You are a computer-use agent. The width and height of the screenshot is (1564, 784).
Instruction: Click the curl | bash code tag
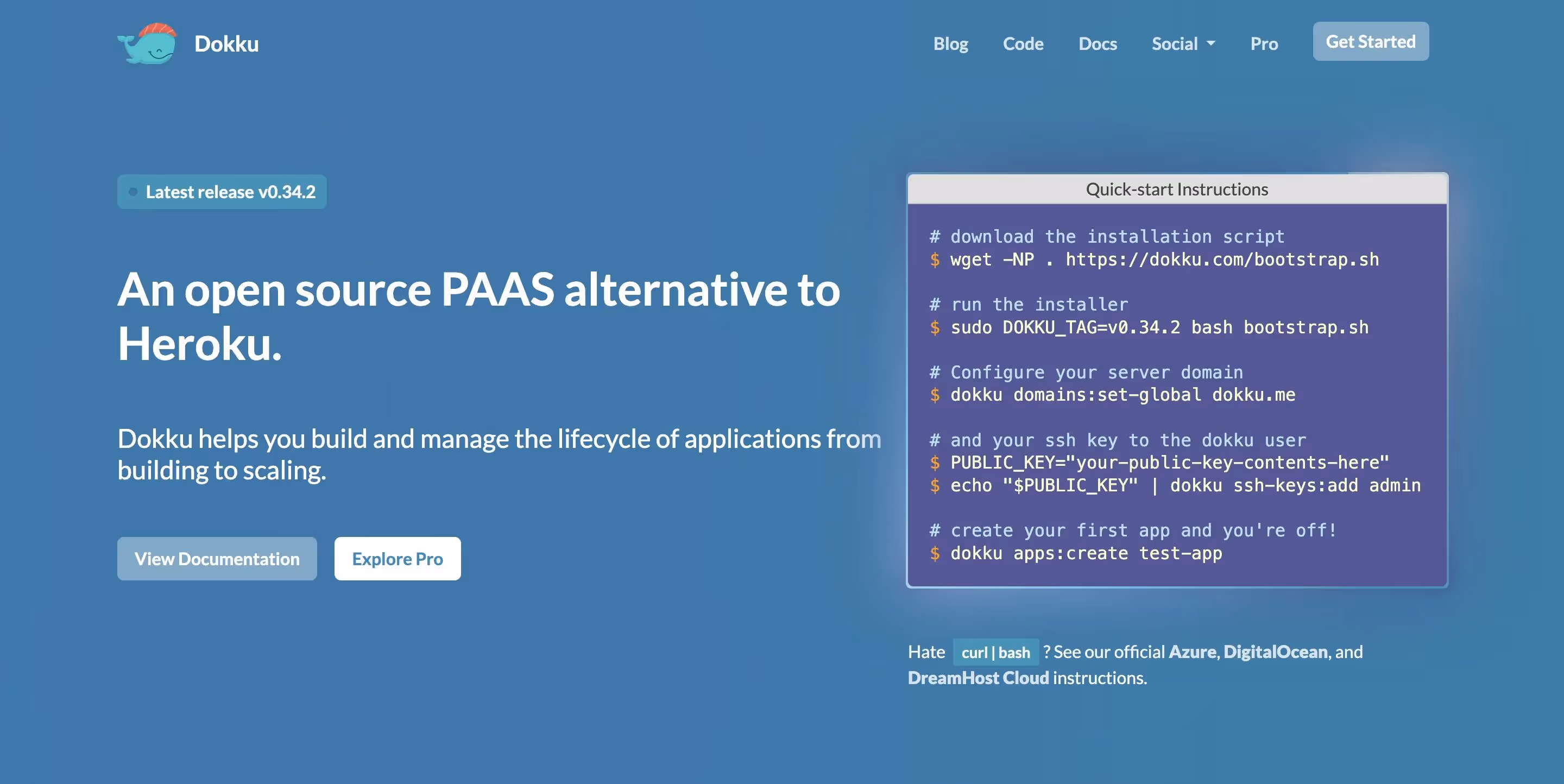coord(996,652)
